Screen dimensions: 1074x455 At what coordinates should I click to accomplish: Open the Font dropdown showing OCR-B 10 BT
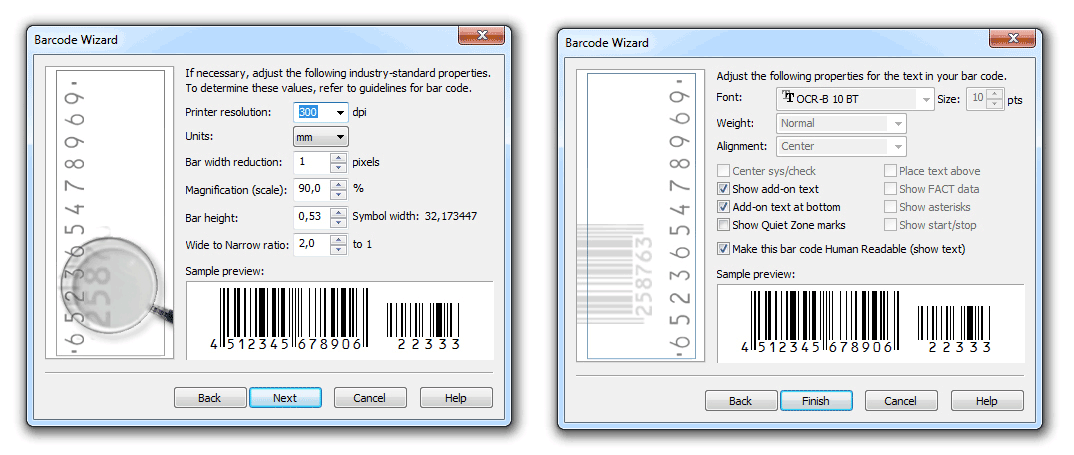tap(927, 99)
